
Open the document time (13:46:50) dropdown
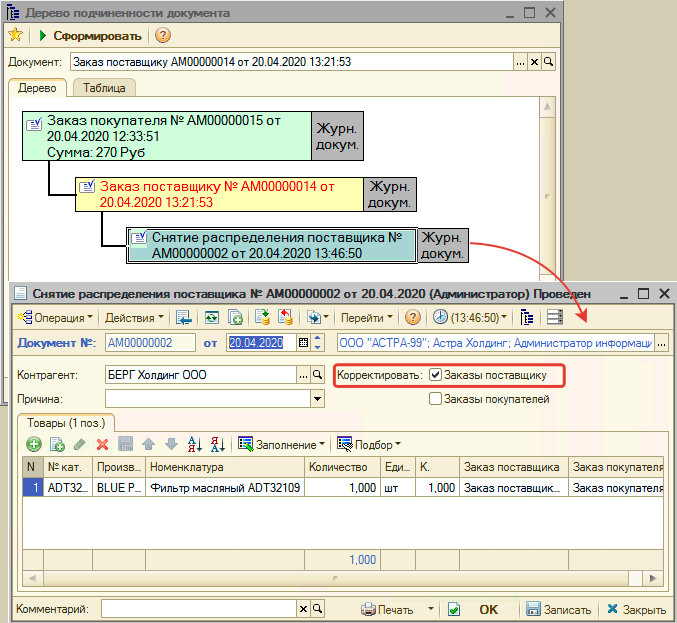tap(470, 318)
